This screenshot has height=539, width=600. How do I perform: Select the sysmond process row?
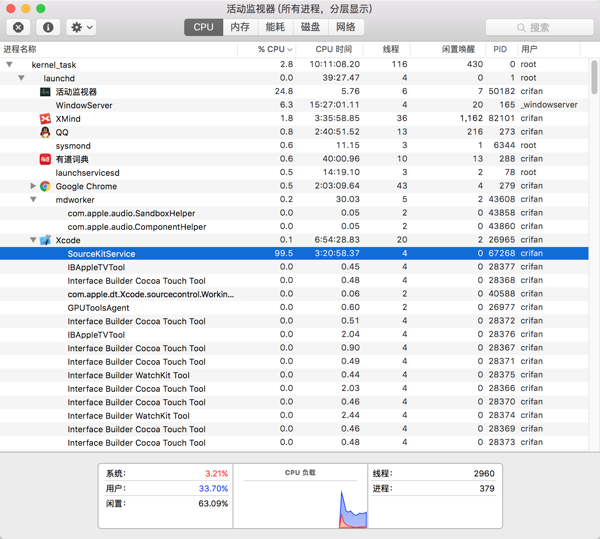coord(294,145)
